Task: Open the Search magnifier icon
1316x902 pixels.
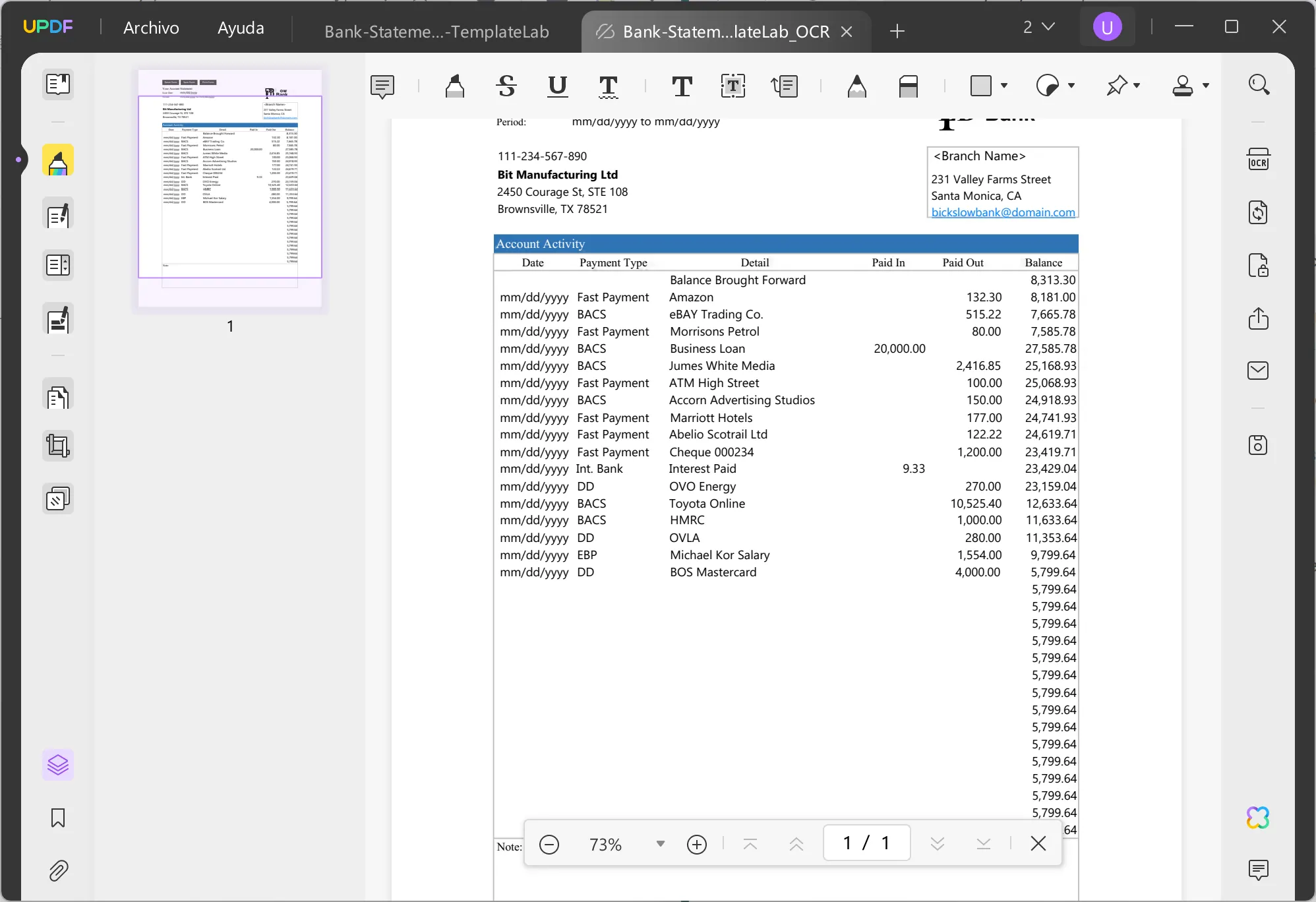Action: (x=1259, y=84)
